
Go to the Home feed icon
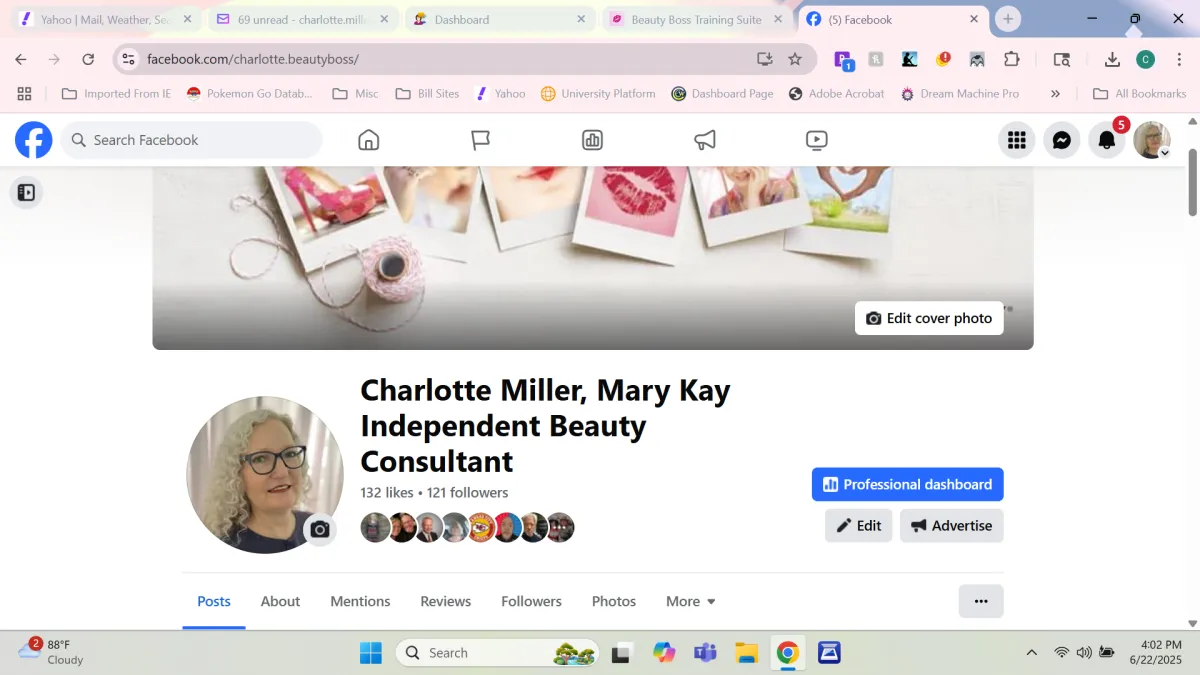point(369,140)
